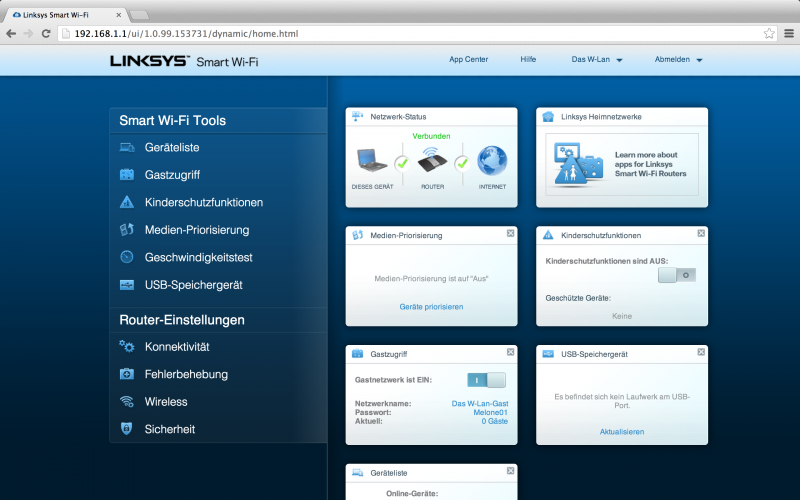This screenshot has width=800, height=500.
Task: Close the Medien-Priorisierung widget
Action: [x=510, y=233]
